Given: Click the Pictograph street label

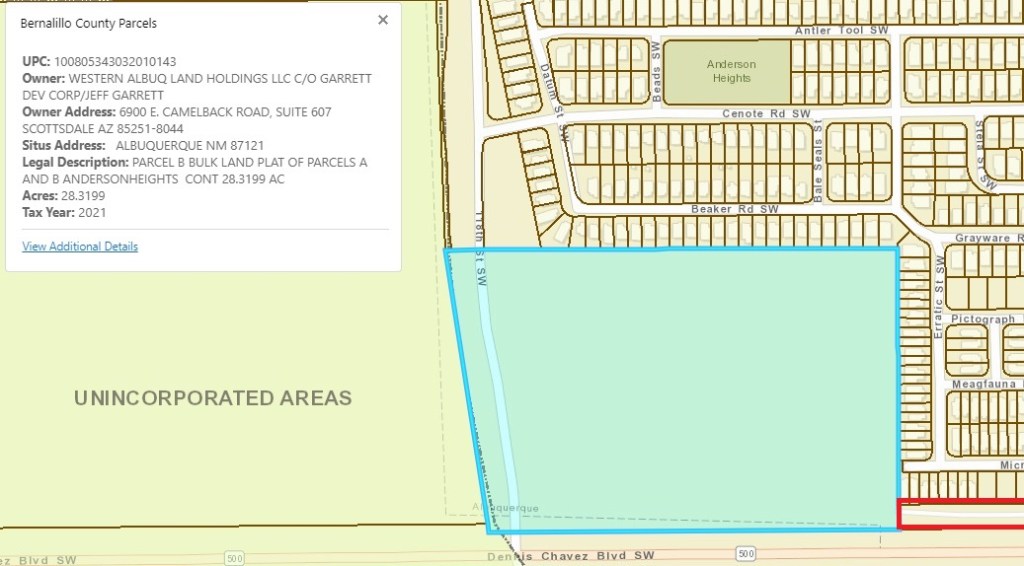Looking at the screenshot, I should click(x=982, y=319).
